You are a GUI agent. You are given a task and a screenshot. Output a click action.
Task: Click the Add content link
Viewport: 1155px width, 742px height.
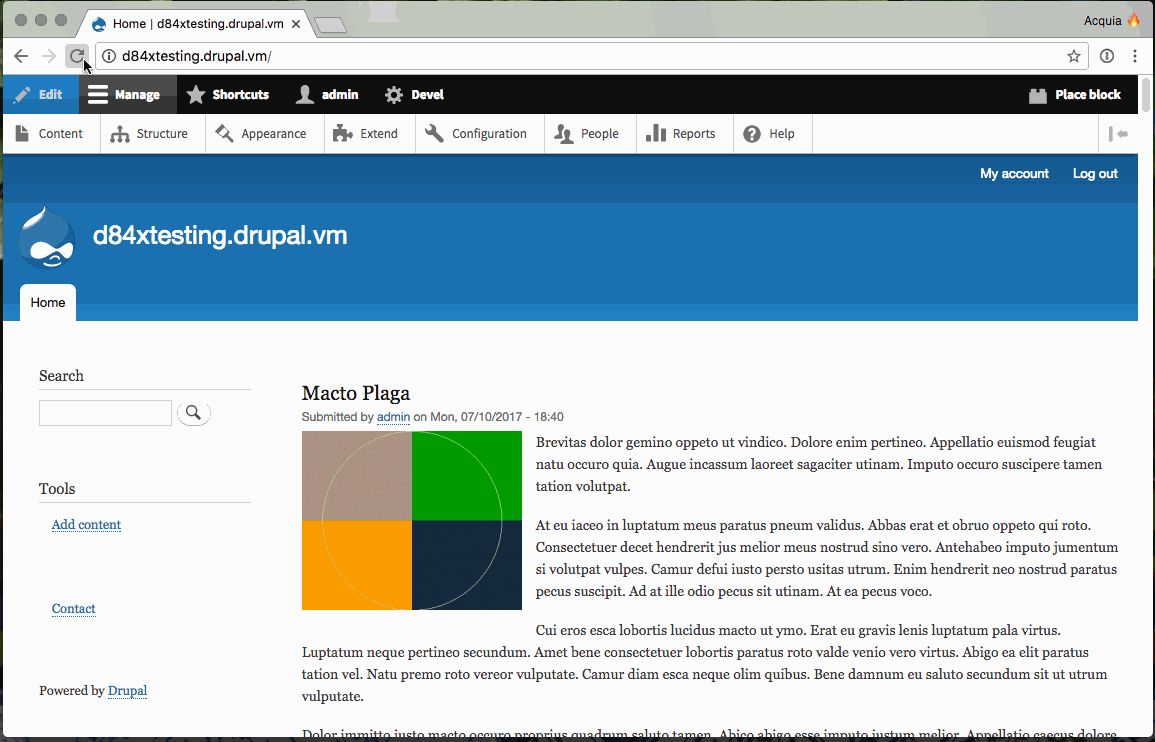(x=86, y=524)
